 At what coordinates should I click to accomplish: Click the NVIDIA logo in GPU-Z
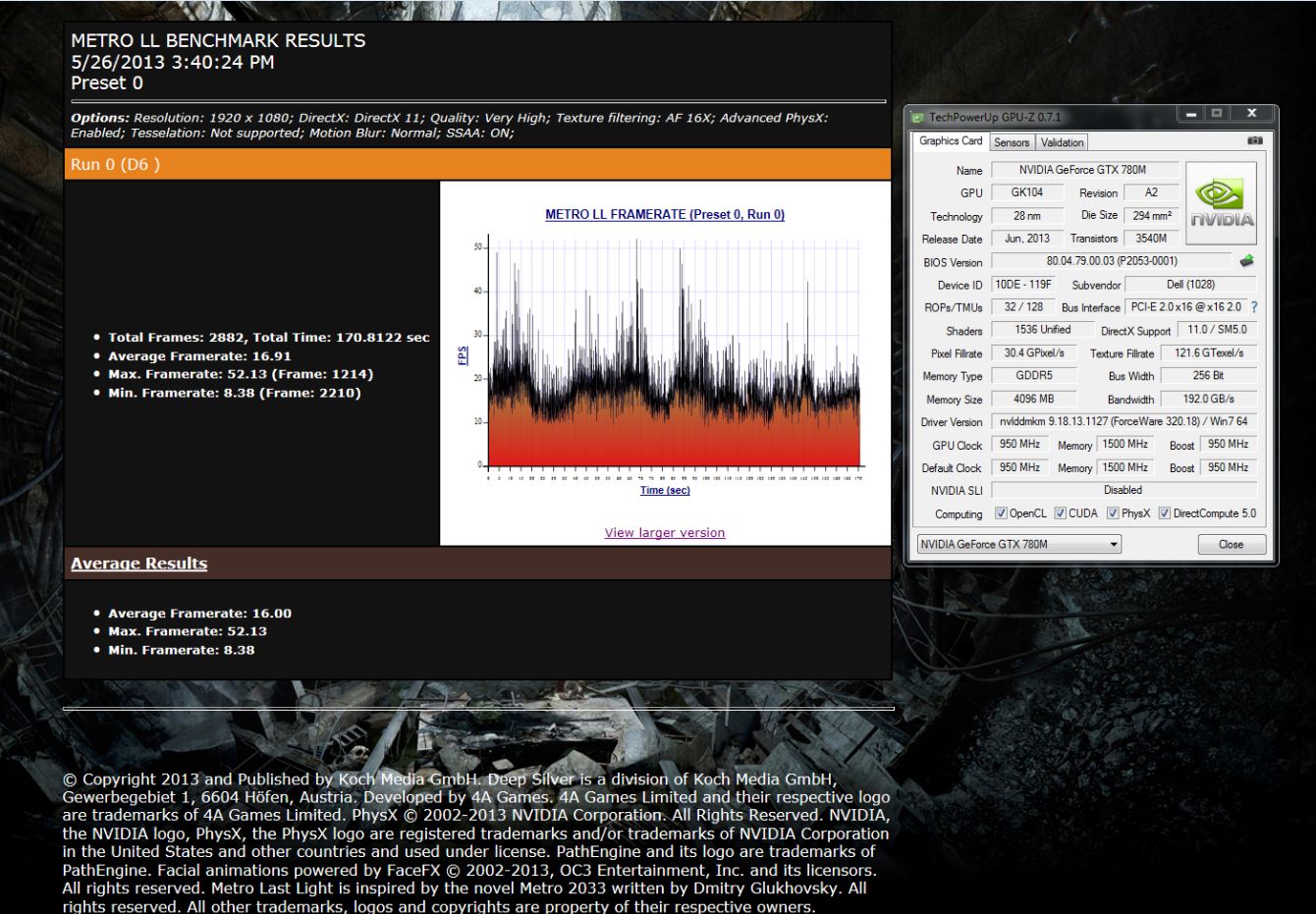[1222, 203]
